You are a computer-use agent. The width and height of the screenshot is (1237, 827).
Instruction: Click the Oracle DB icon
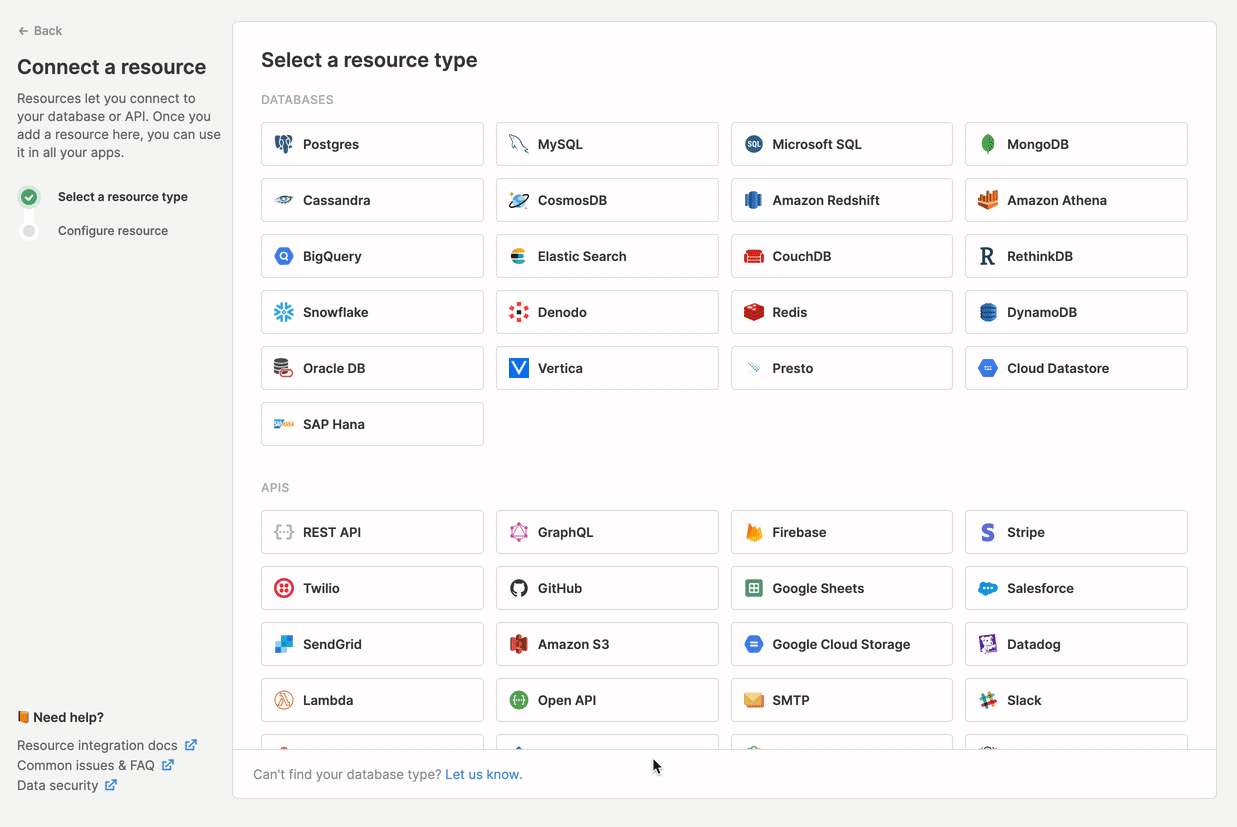pos(284,368)
